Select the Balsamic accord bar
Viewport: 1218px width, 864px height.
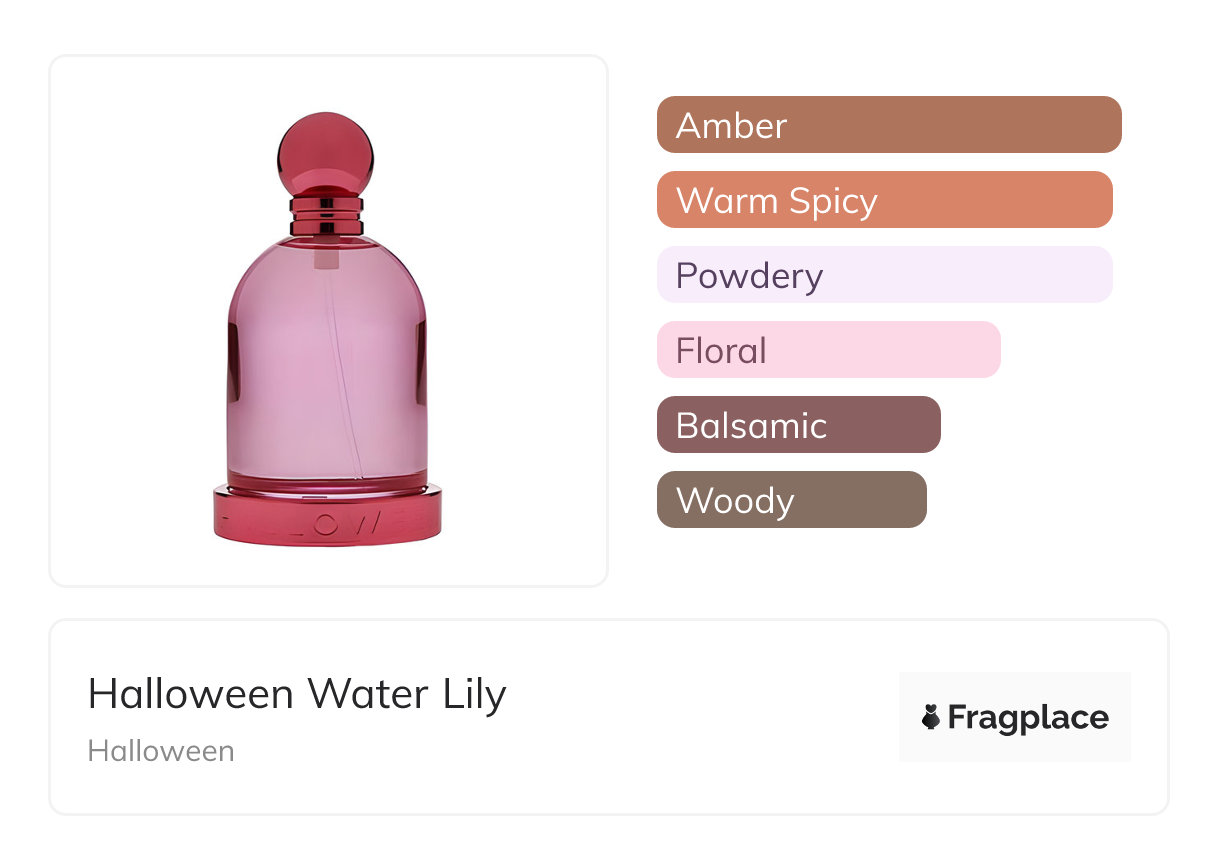pos(798,425)
